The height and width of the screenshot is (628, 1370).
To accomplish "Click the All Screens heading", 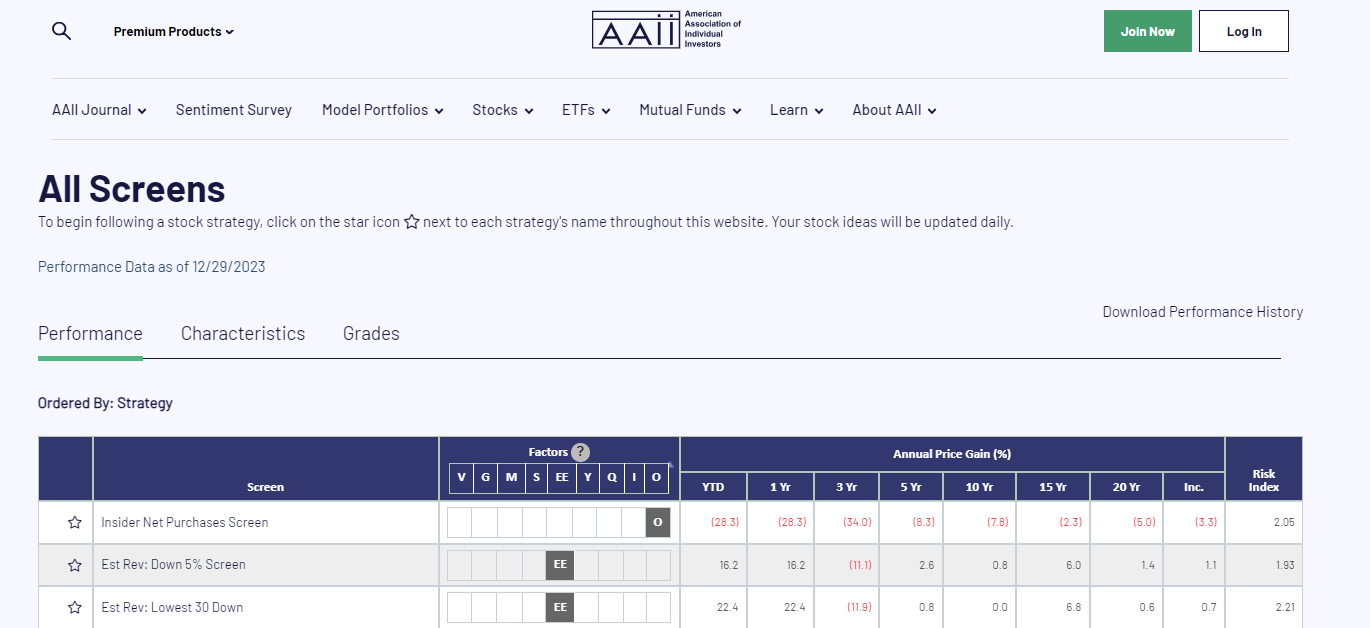I will tap(132, 189).
